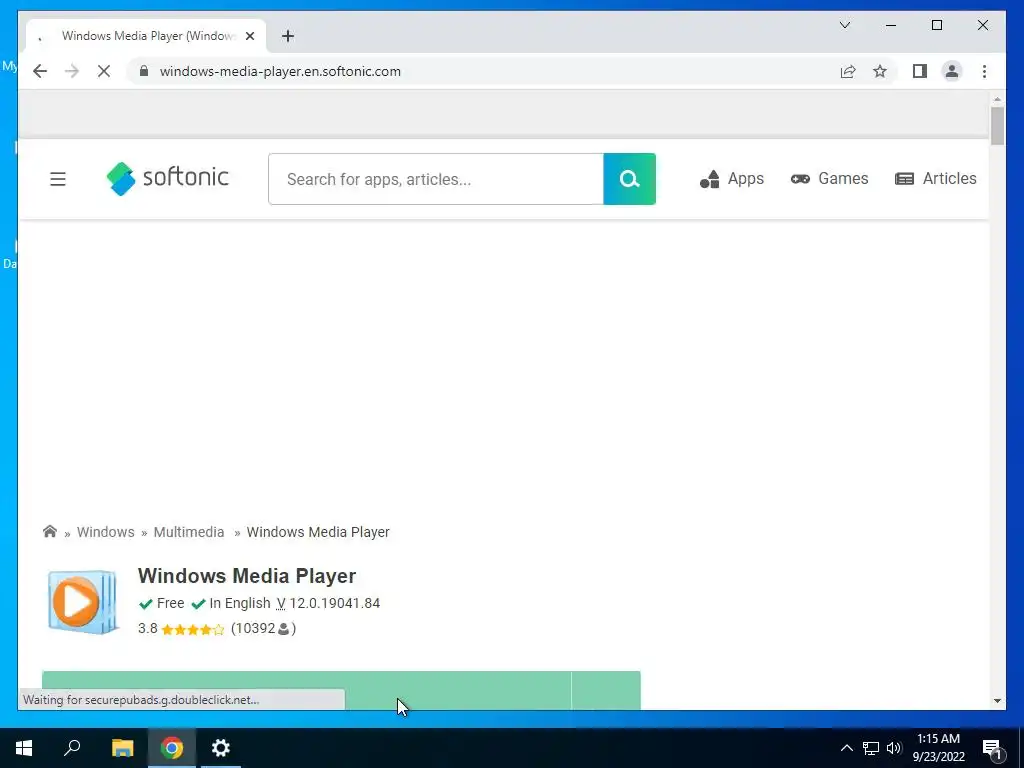This screenshot has height=768, width=1024.
Task: Open a new tab with the plus button
Action: pyautogui.click(x=287, y=36)
